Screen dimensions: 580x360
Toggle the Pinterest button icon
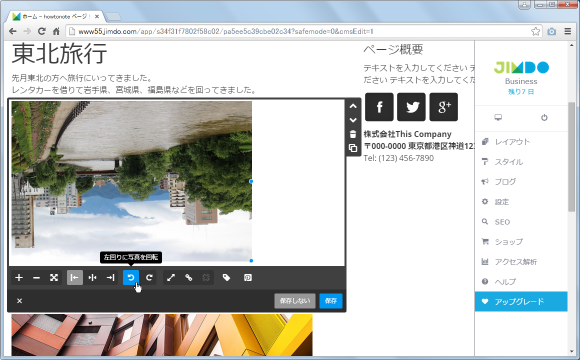(x=248, y=277)
